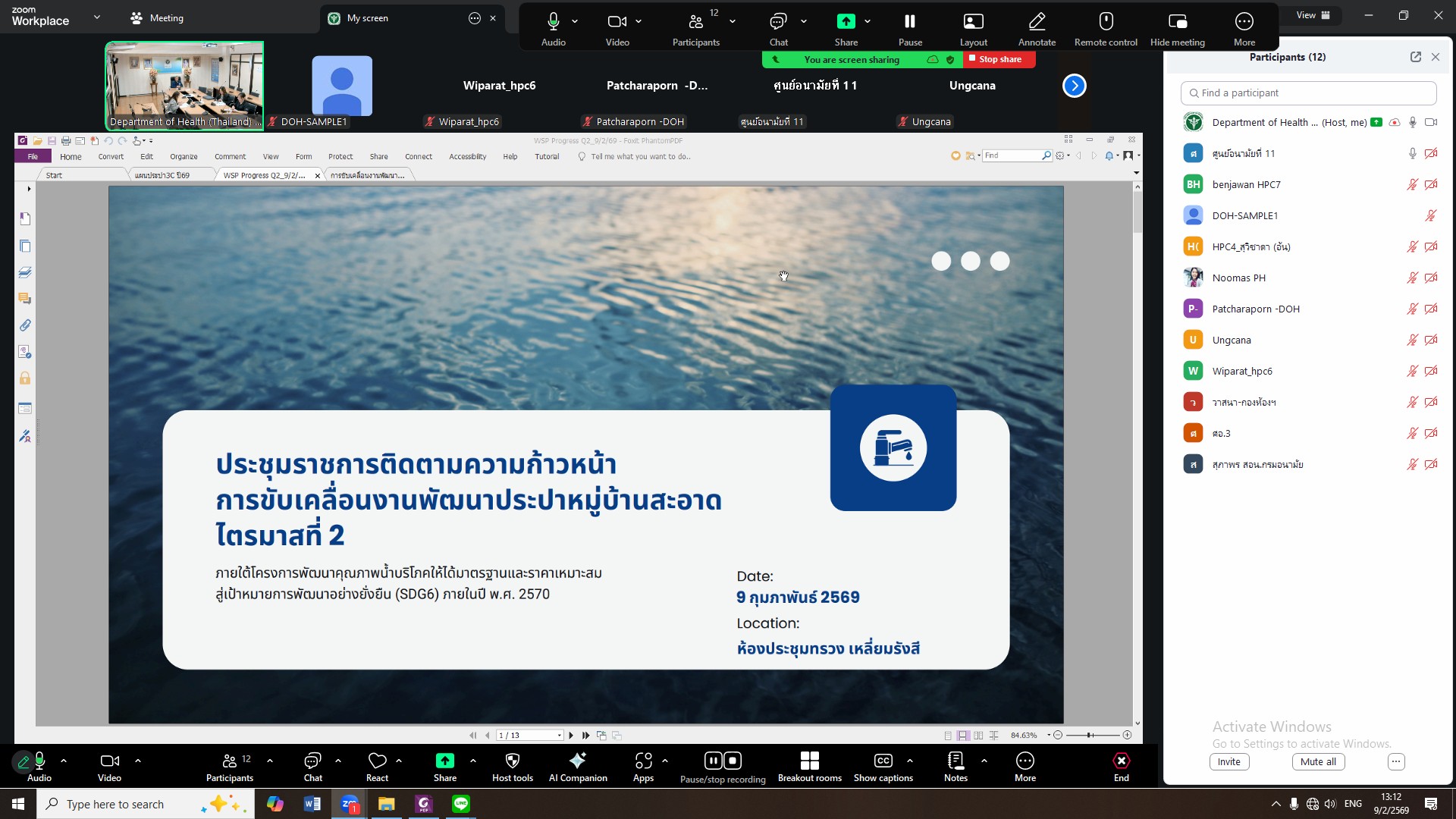Open the Notes icon in the bottom bar
This screenshot has width=1456, height=819.
955,761
